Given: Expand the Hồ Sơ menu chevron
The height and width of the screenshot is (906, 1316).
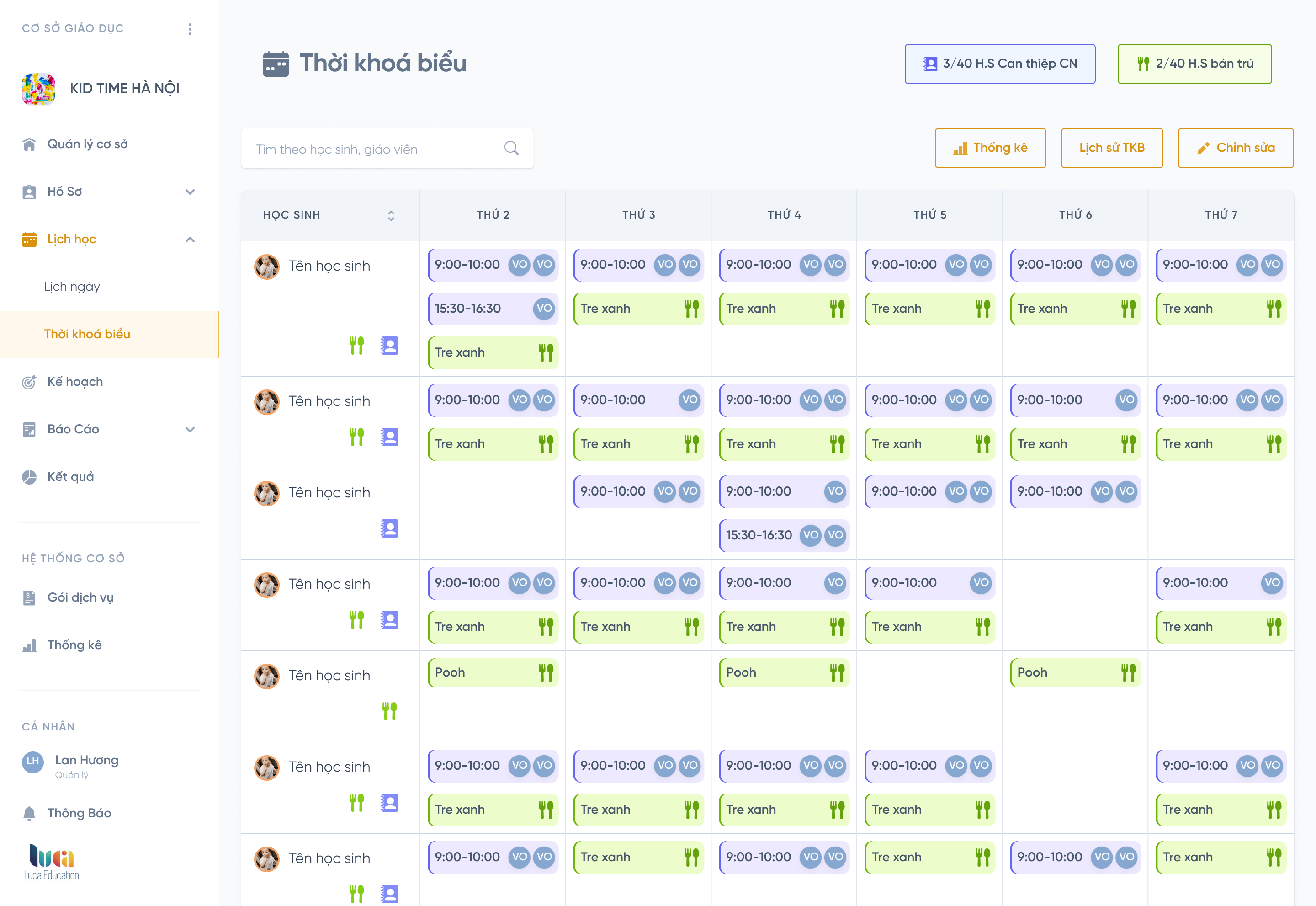Looking at the screenshot, I should coord(190,192).
